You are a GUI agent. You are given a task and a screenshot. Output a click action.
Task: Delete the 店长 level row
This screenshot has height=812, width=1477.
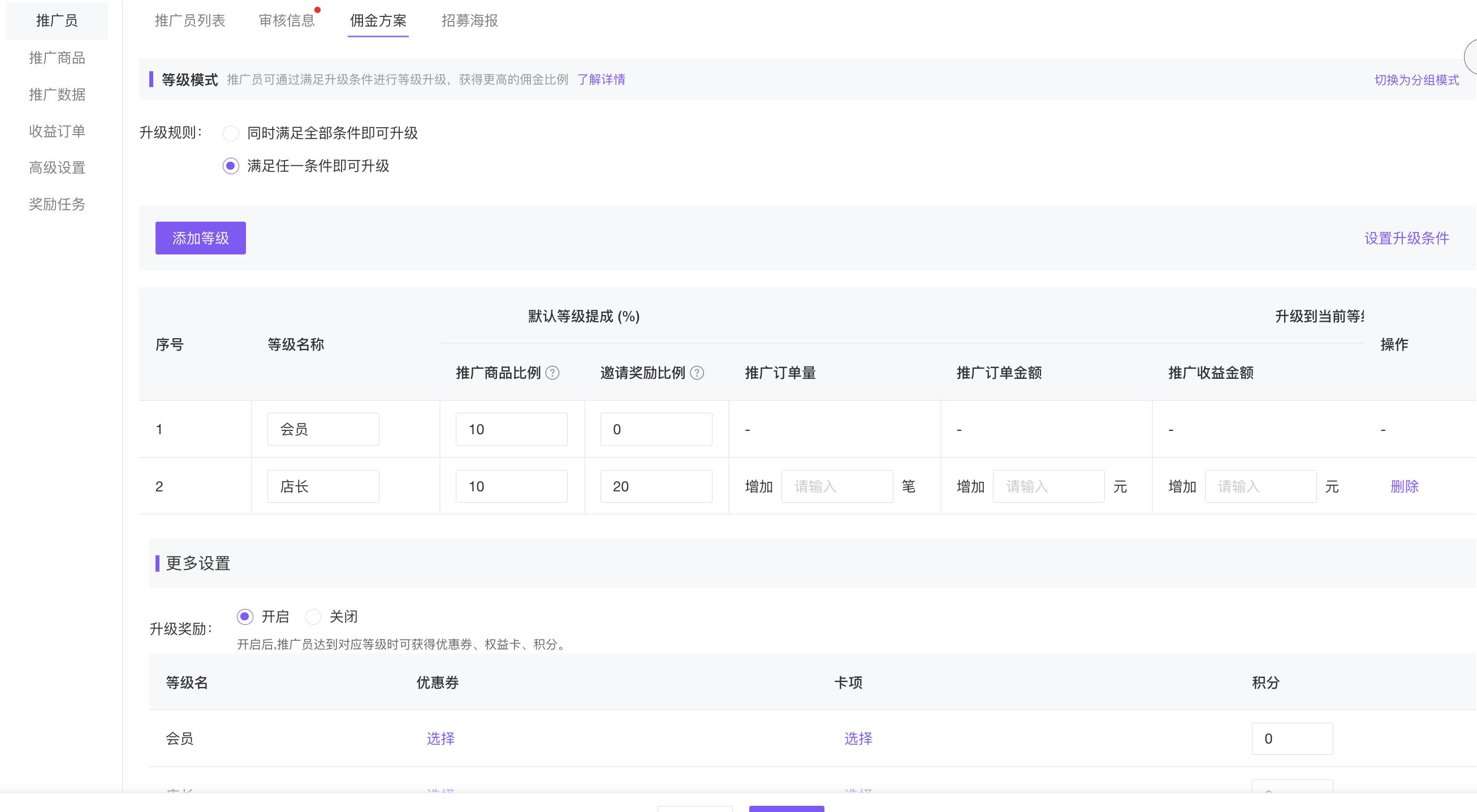point(1404,487)
